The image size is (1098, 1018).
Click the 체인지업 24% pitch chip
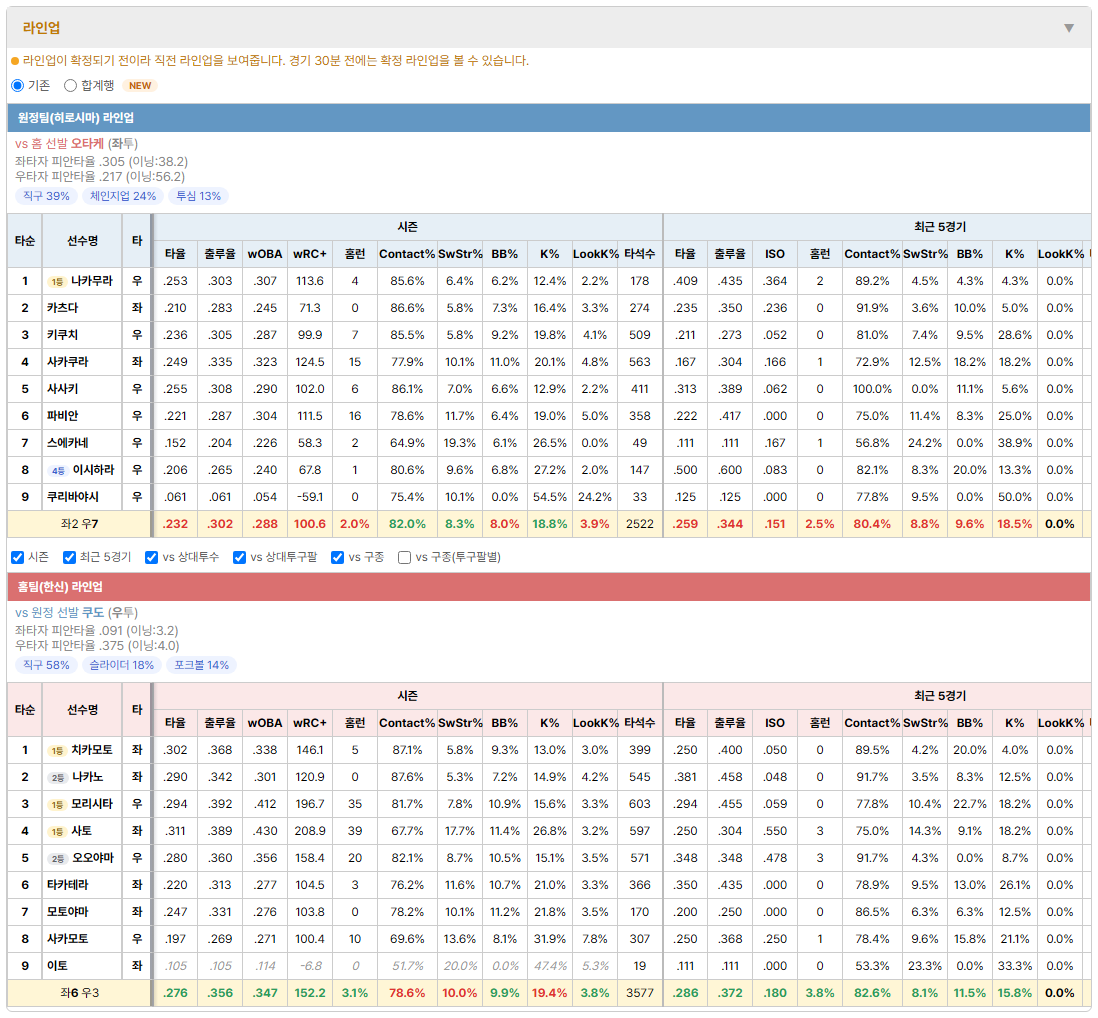point(123,196)
